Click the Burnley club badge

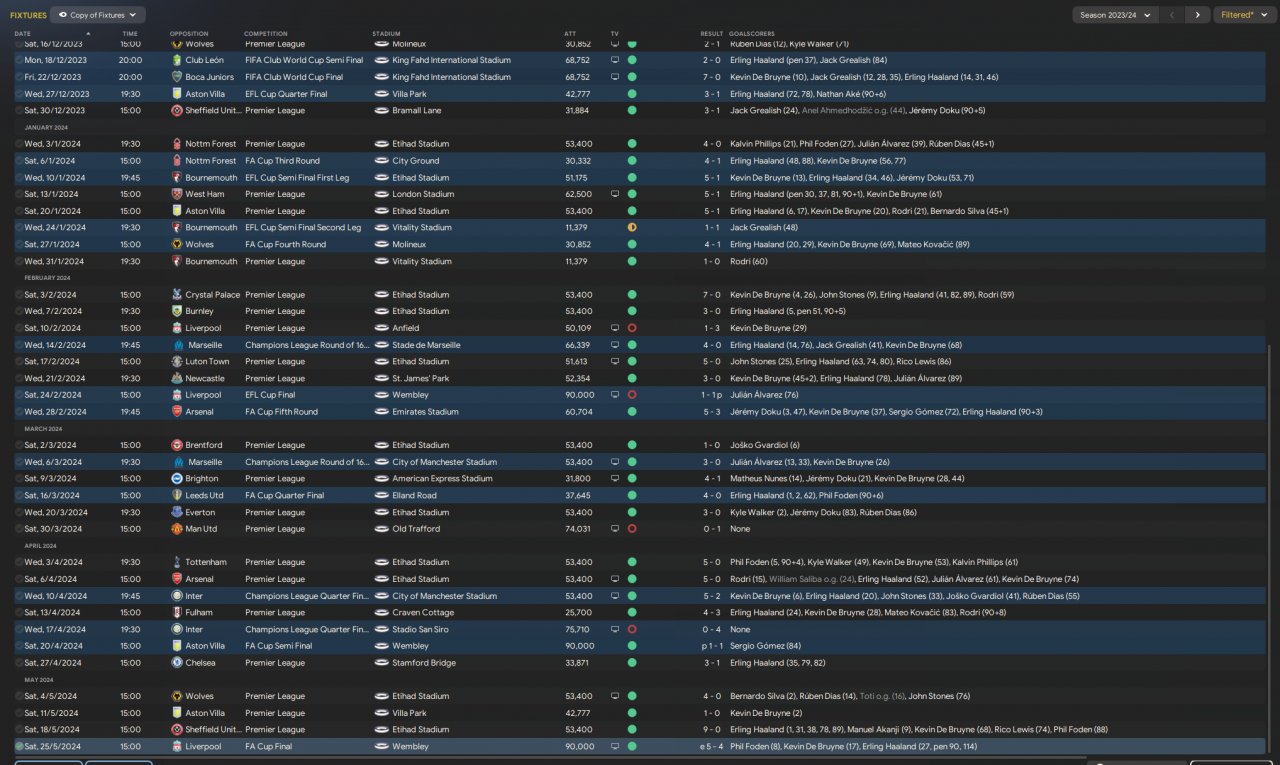point(177,311)
